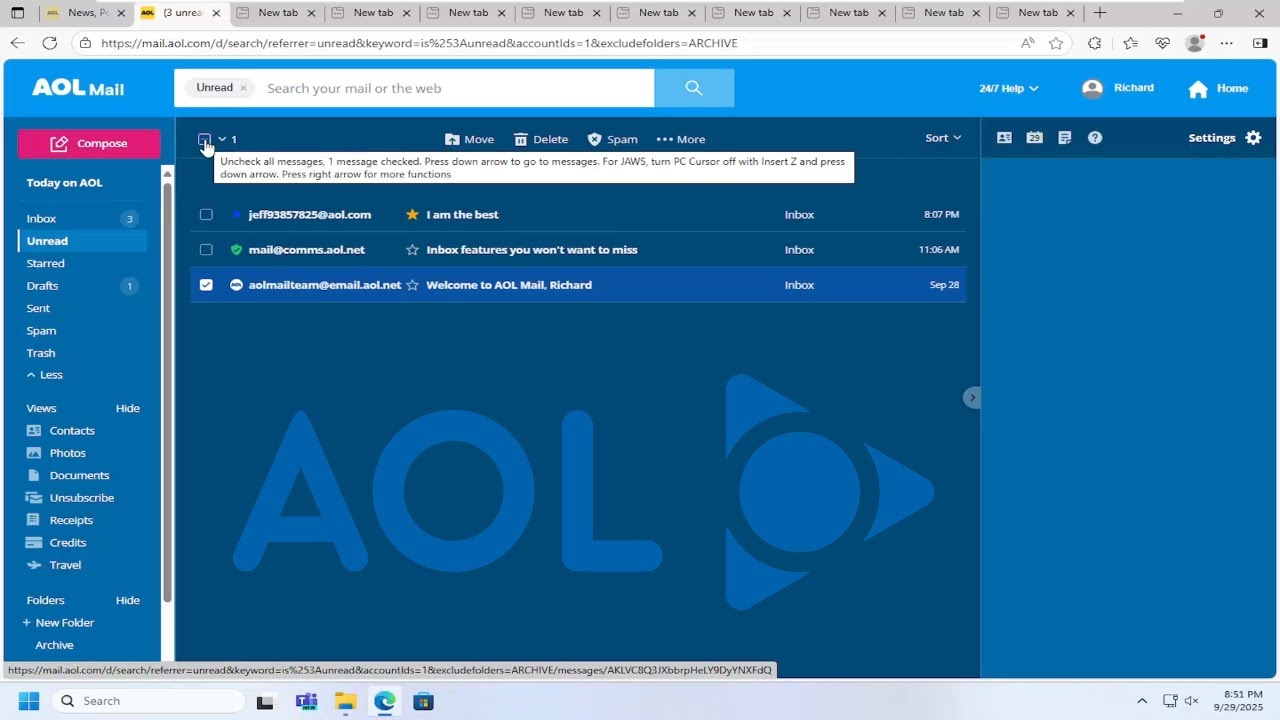Open the Unsubscribe view
The width and height of the screenshot is (1280, 720).
[82, 498]
